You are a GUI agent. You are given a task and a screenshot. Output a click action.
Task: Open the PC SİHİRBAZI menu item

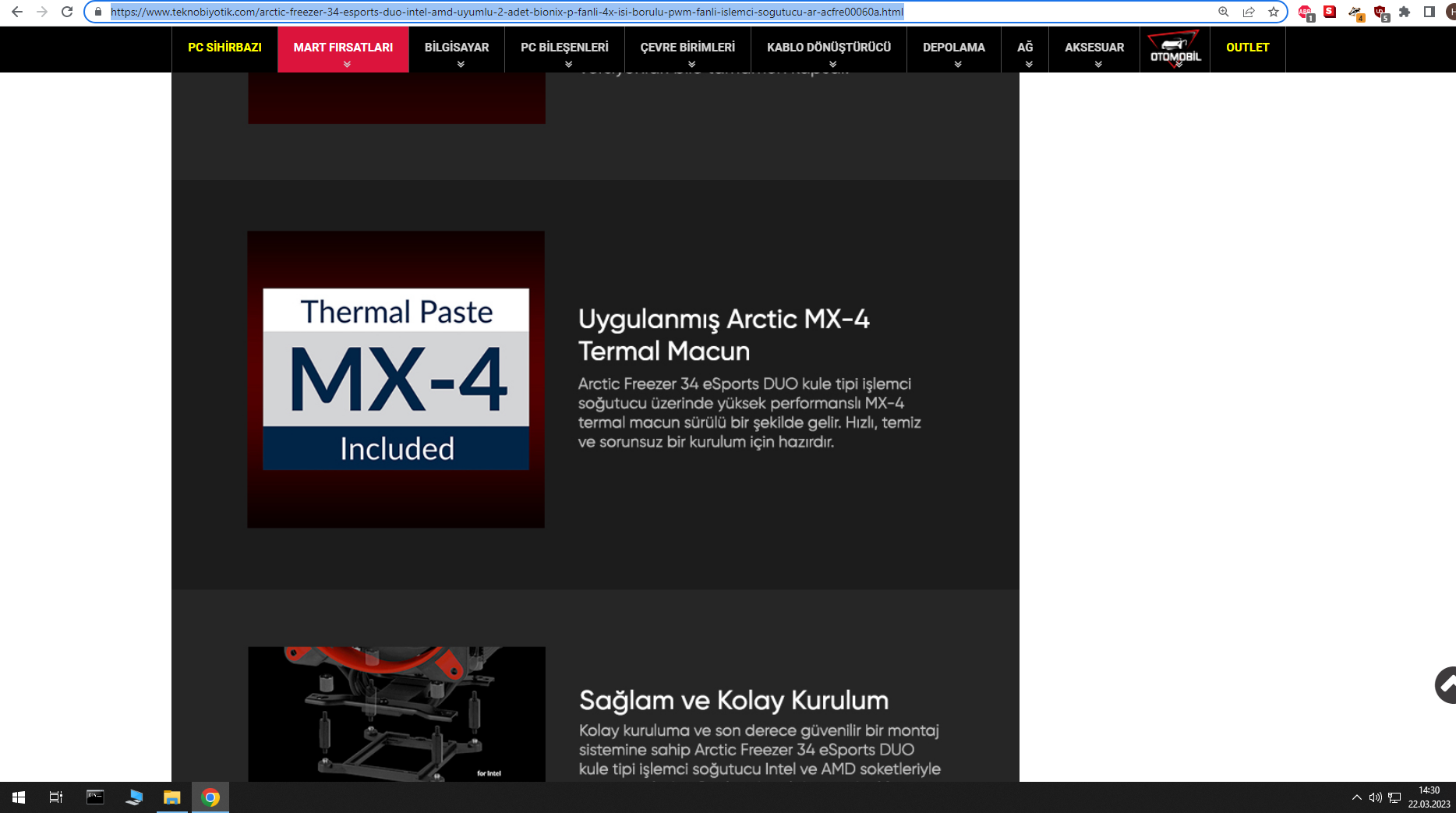click(224, 48)
